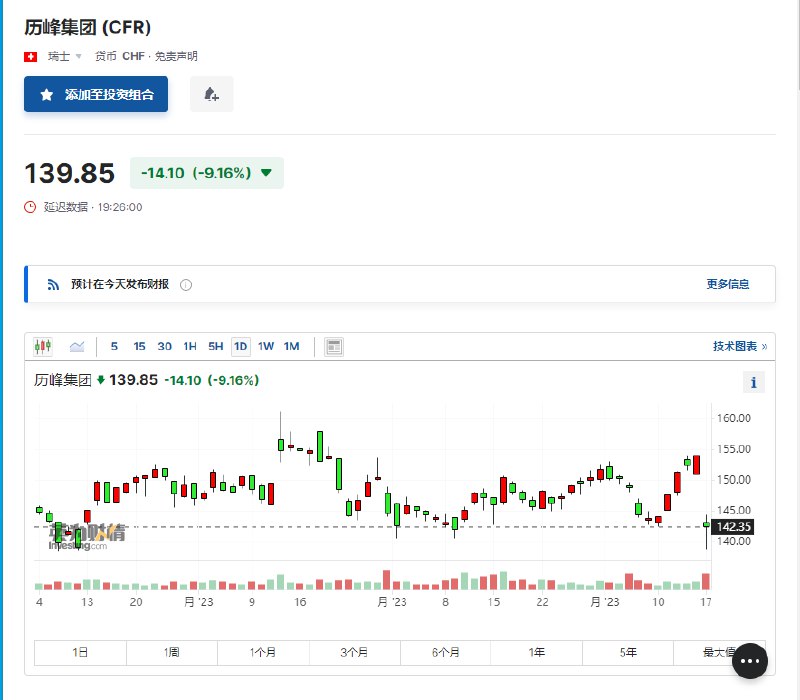Select the 15 minute interval
This screenshot has height=700, width=800.
tap(139, 346)
